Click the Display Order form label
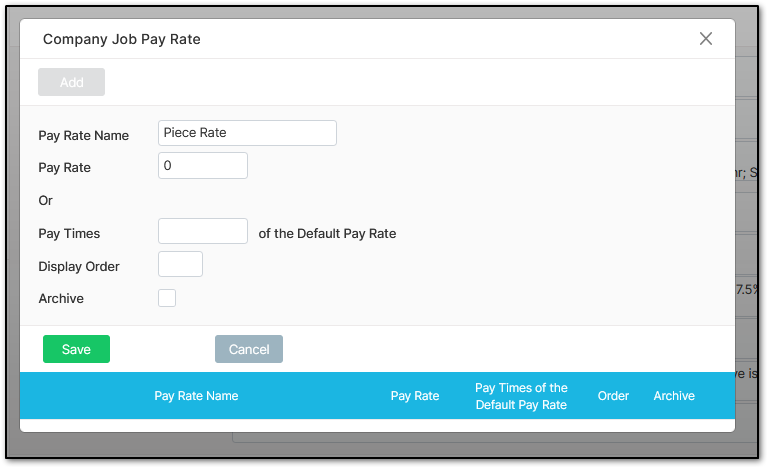Screen dimensions: 768x468 [79, 267]
